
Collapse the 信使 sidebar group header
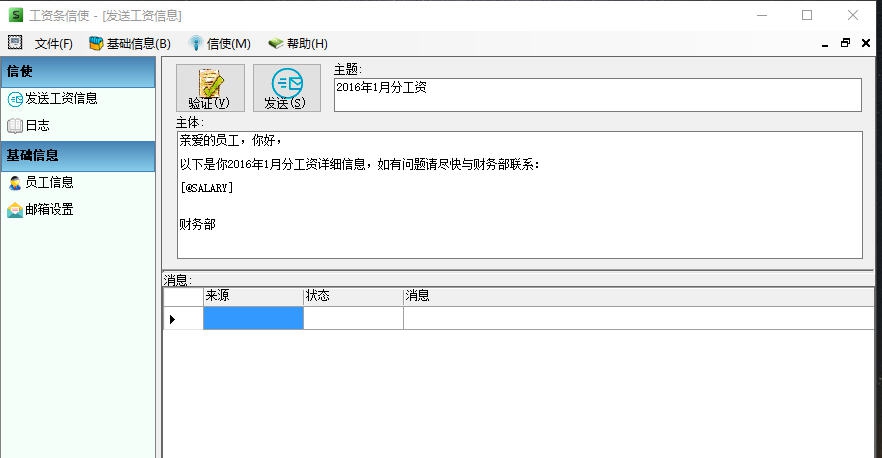pyautogui.click(x=78, y=71)
